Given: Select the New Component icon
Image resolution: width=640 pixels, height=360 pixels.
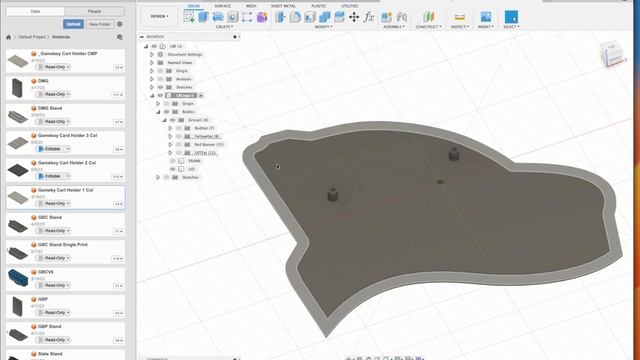Looking at the screenshot, I should [x=387, y=17].
